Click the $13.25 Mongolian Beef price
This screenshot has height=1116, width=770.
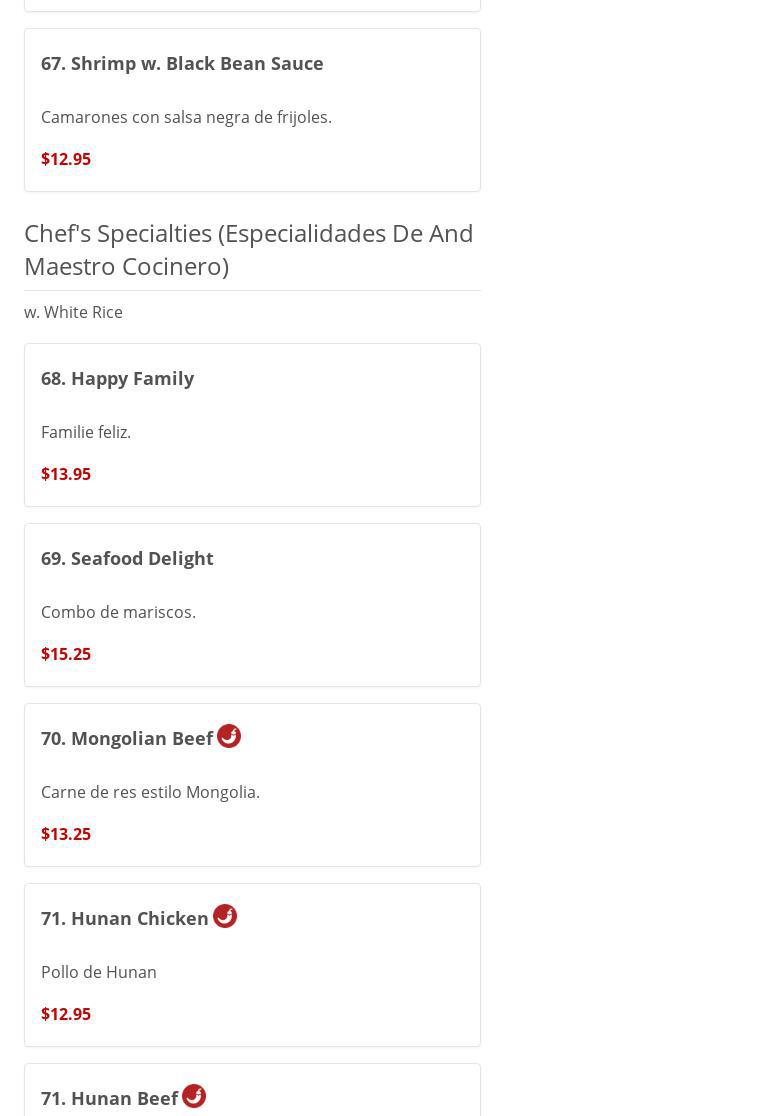coord(66,834)
